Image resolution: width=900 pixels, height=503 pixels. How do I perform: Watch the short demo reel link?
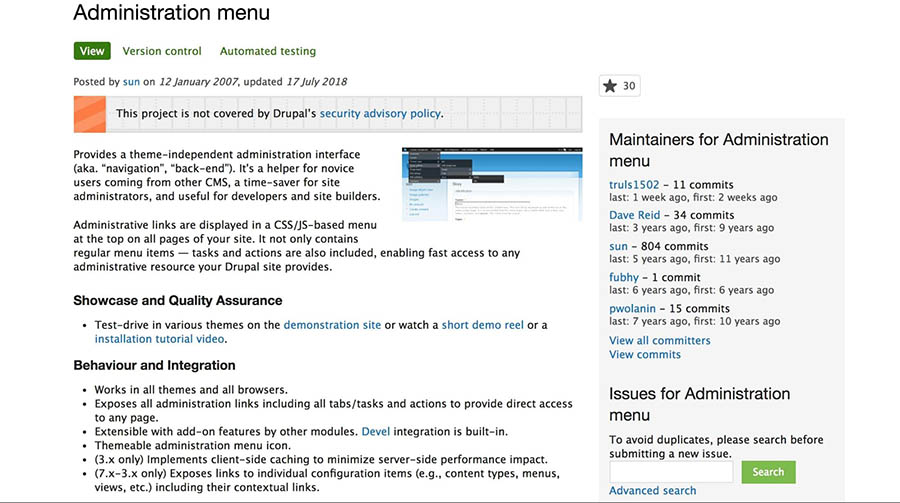[x=482, y=325]
